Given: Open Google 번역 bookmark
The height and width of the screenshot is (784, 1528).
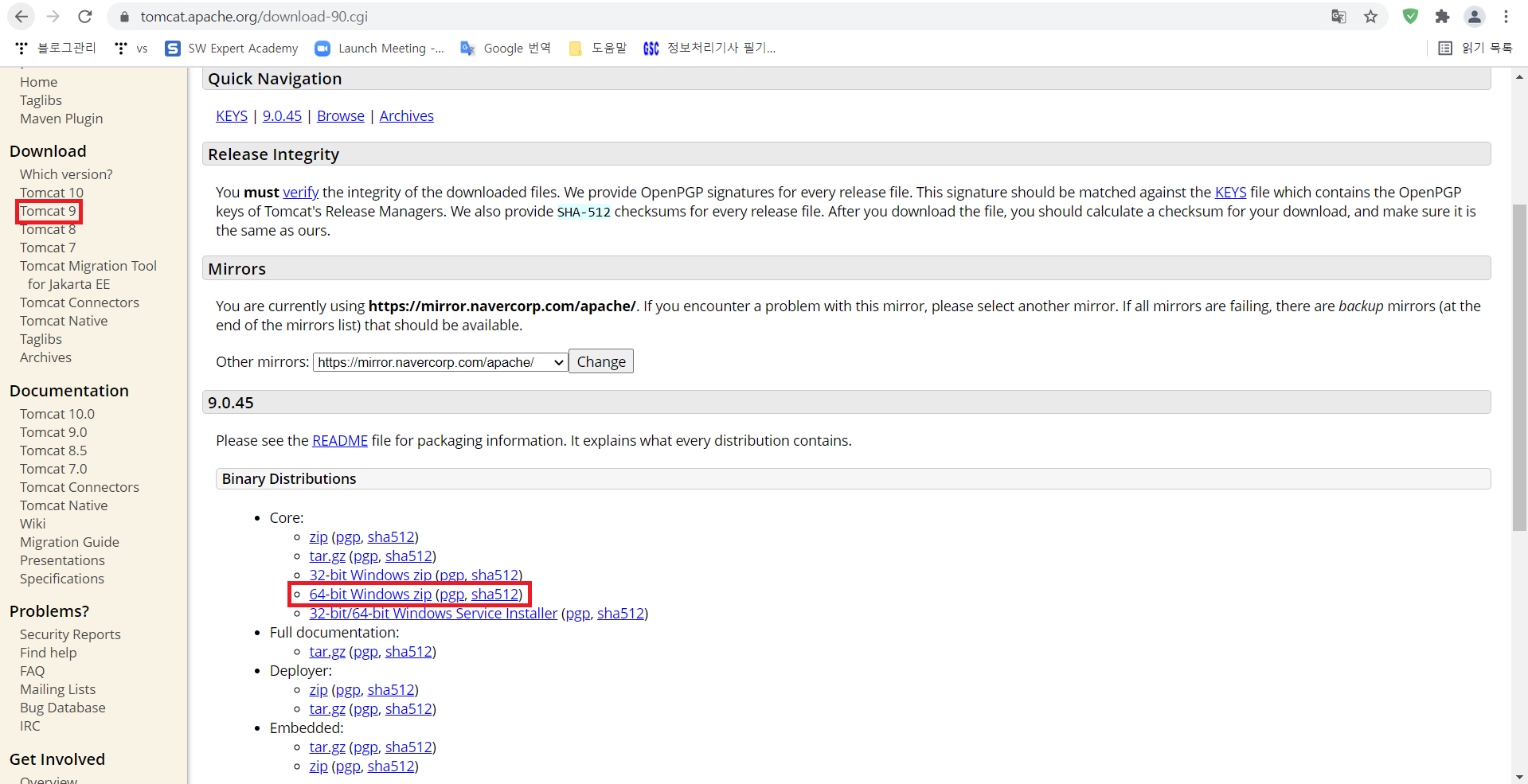Looking at the screenshot, I should click(506, 49).
